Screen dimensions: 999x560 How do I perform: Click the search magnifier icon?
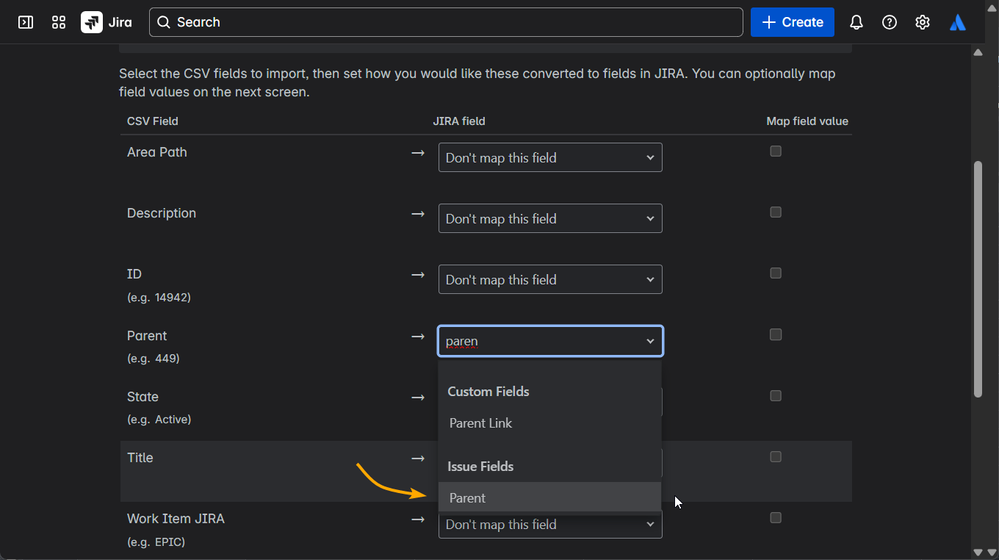click(164, 22)
